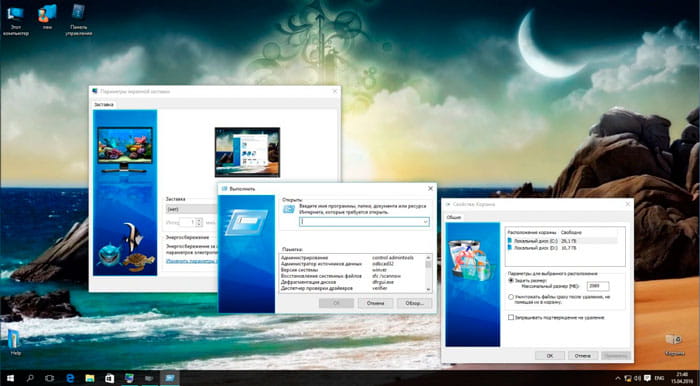Click the maximum size (МБ) input field

[598, 286]
